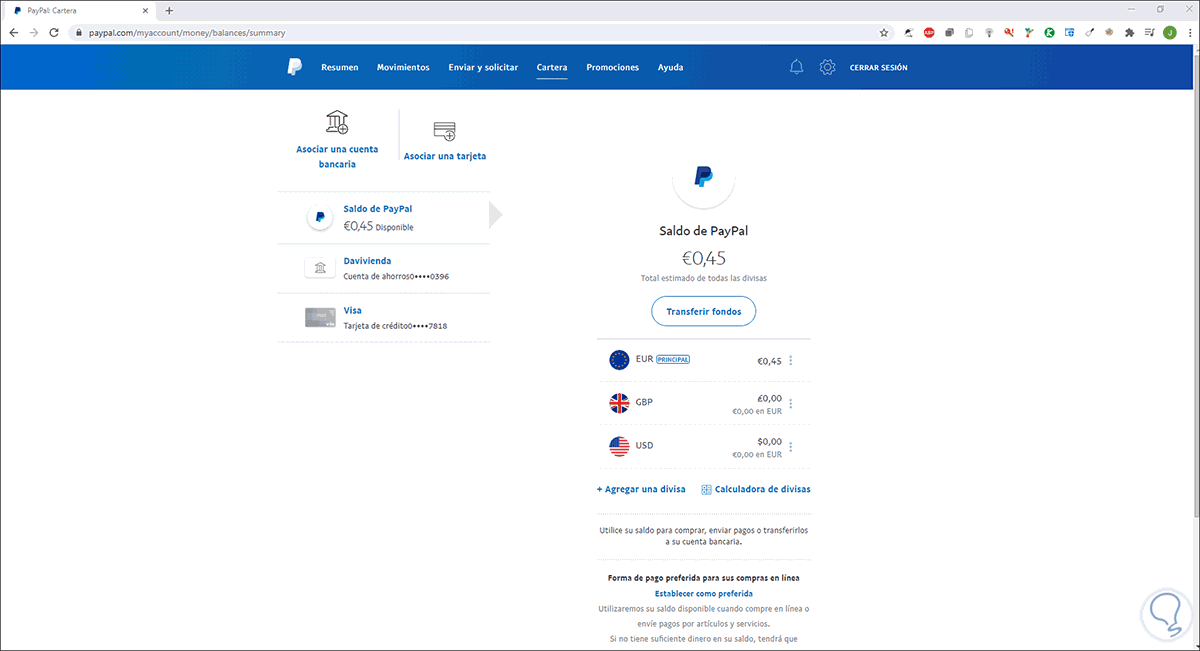Open the Ayuda menu
The width and height of the screenshot is (1200, 651).
[671, 68]
